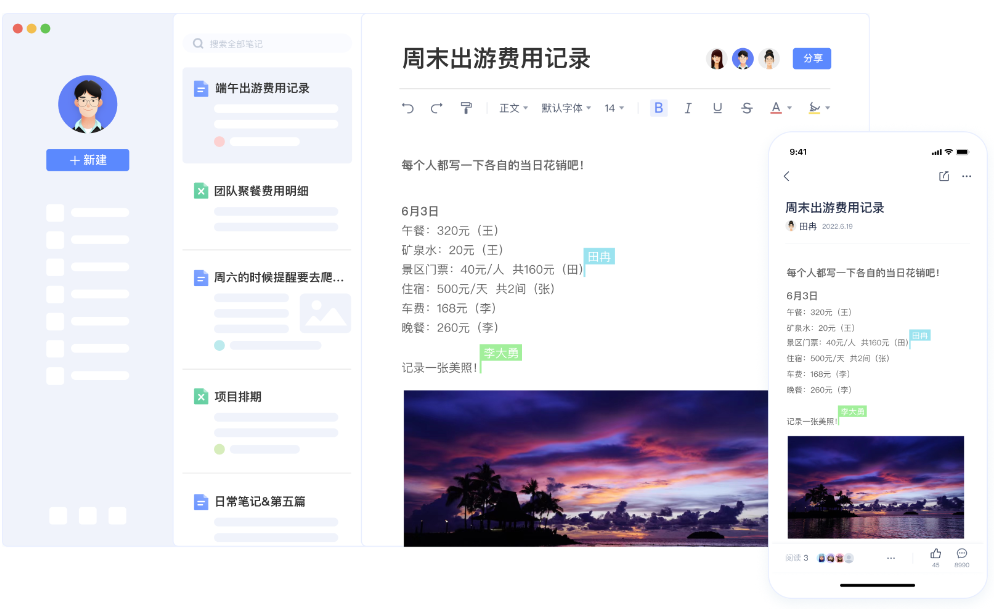Click the 晚餐：260元 line in desktop note
Viewport: 994px width, 609px height.
(x=450, y=328)
